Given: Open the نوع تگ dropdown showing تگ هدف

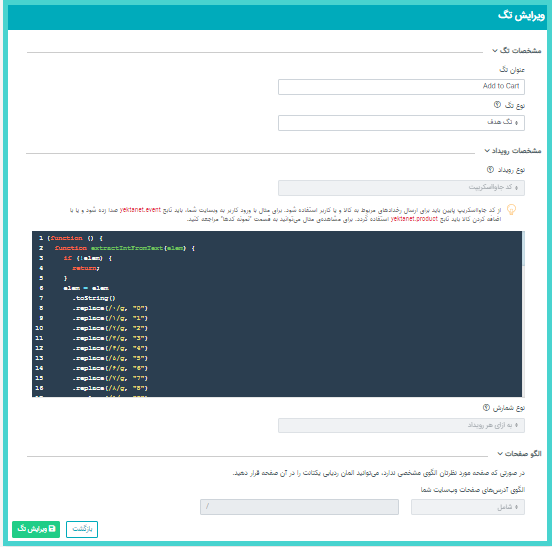Looking at the screenshot, I should point(401,123).
